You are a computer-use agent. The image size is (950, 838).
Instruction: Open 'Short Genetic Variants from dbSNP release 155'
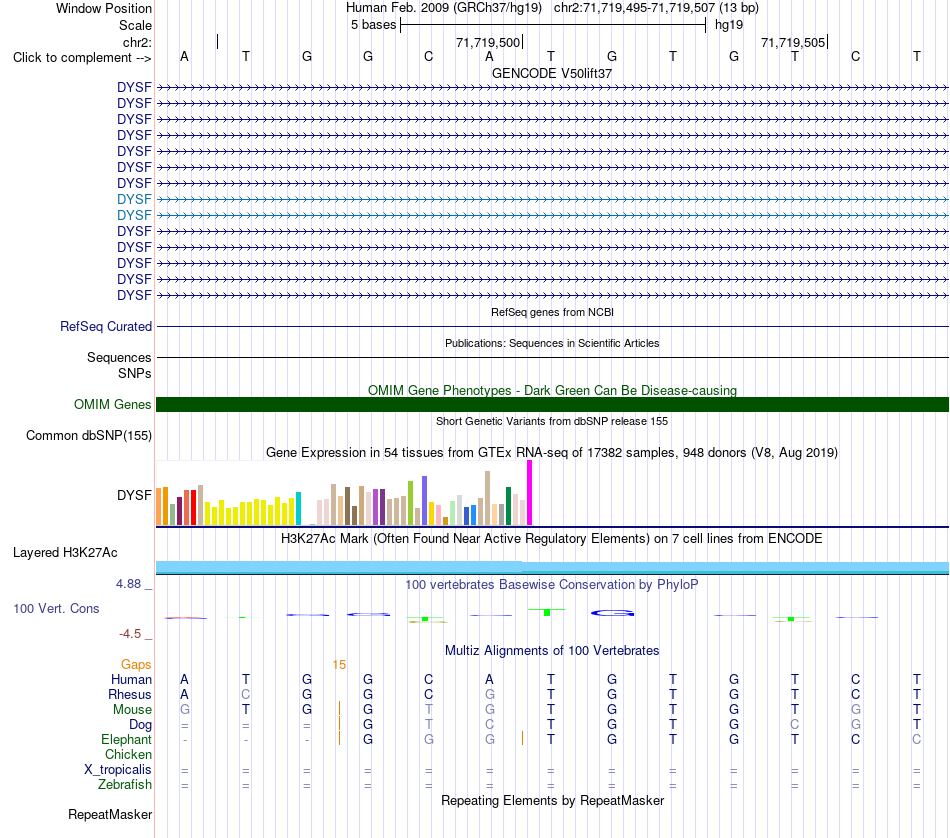[552, 421]
